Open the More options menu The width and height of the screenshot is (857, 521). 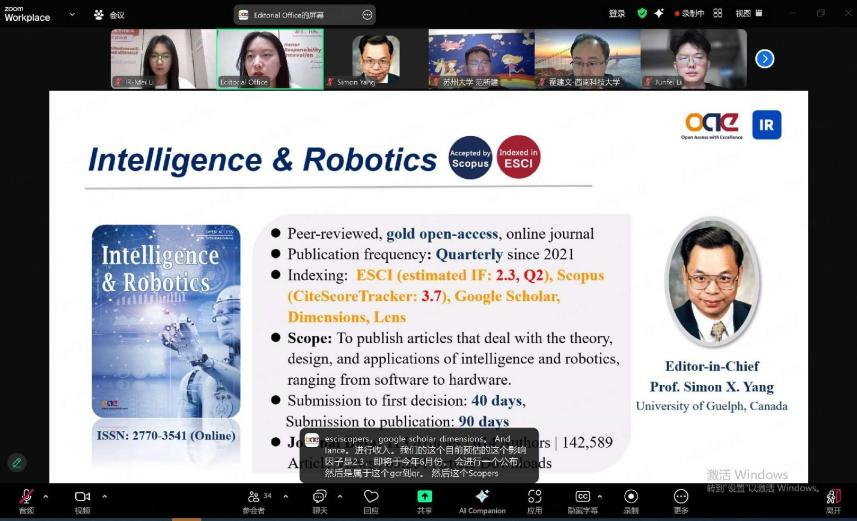point(681,497)
